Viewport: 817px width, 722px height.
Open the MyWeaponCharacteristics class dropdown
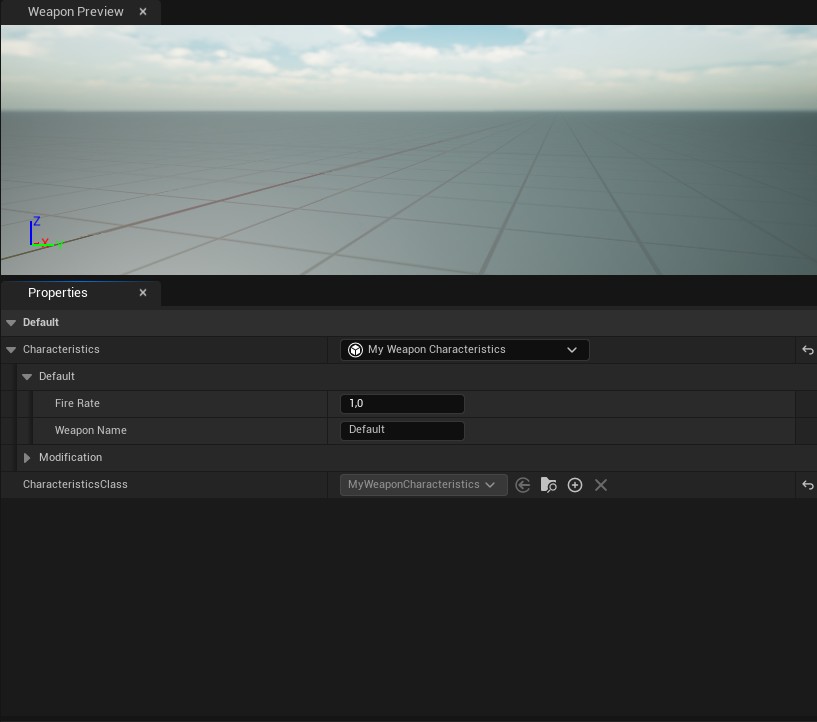(424, 485)
